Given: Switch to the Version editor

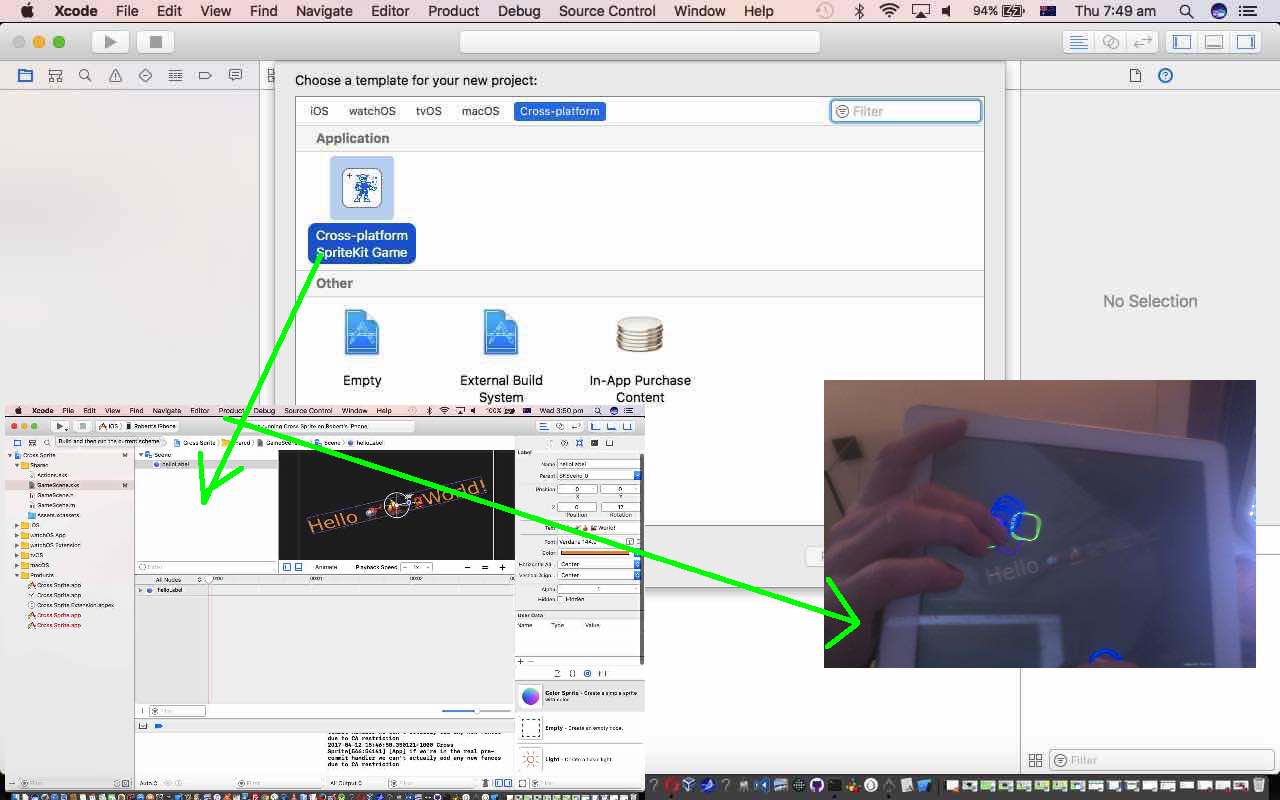Looking at the screenshot, I should click(x=1142, y=42).
